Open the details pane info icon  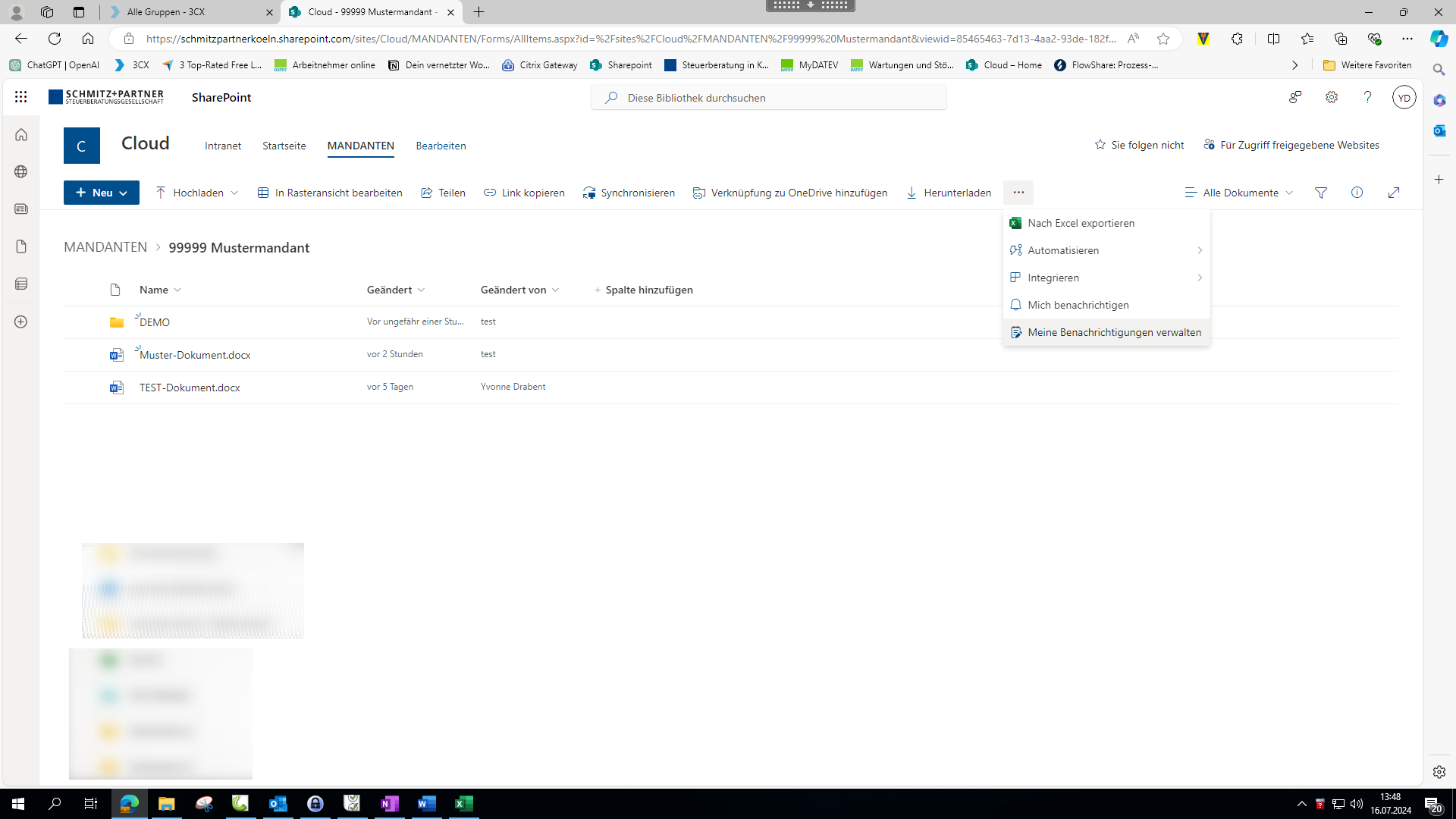[x=1357, y=193]
